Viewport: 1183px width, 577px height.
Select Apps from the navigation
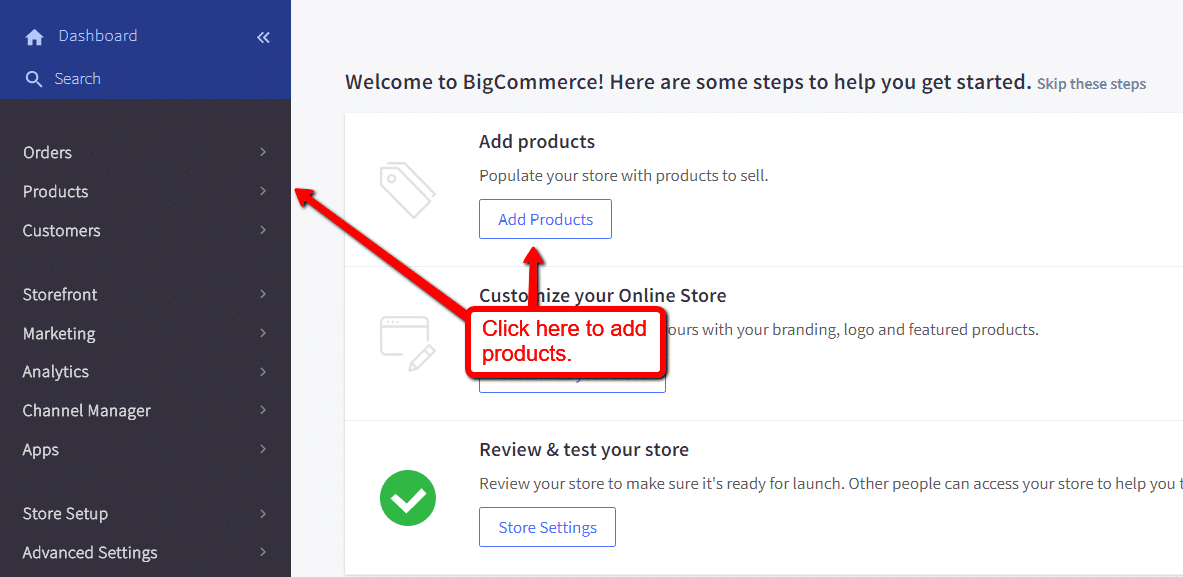coord(40,449)
